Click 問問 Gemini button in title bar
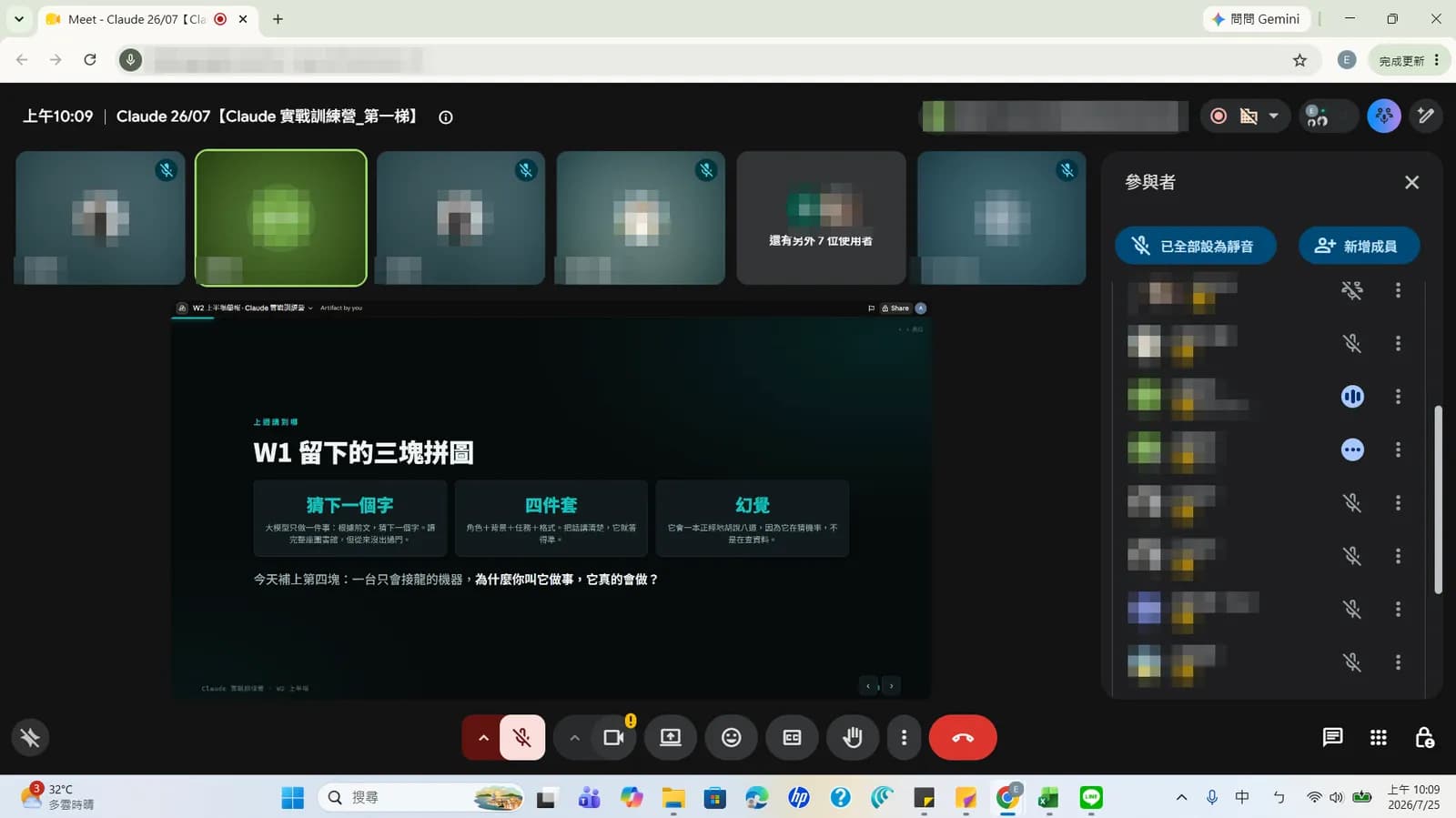 (x=1257, y=19)
